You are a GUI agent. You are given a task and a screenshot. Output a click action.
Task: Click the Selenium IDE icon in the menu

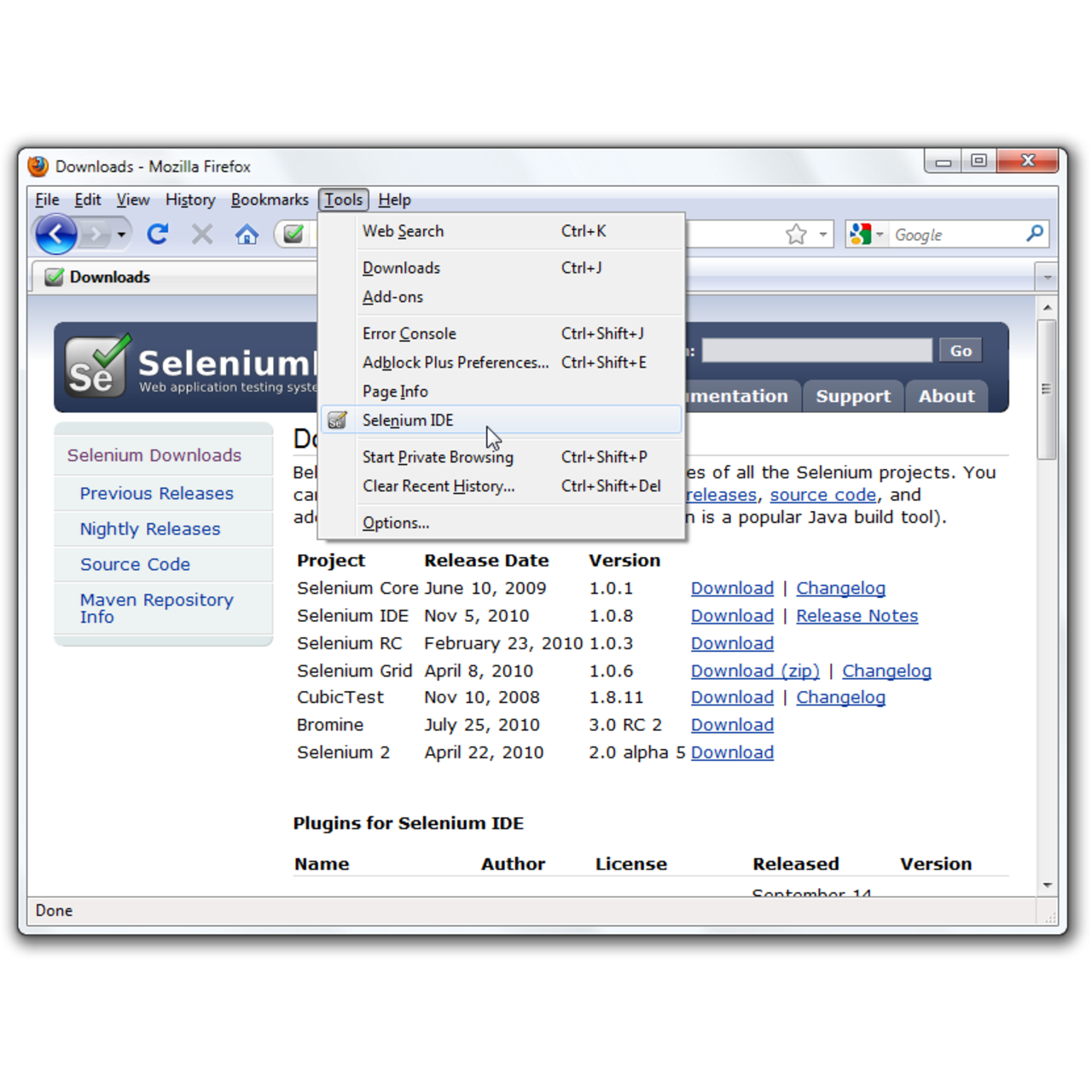(x=338, y=420)
